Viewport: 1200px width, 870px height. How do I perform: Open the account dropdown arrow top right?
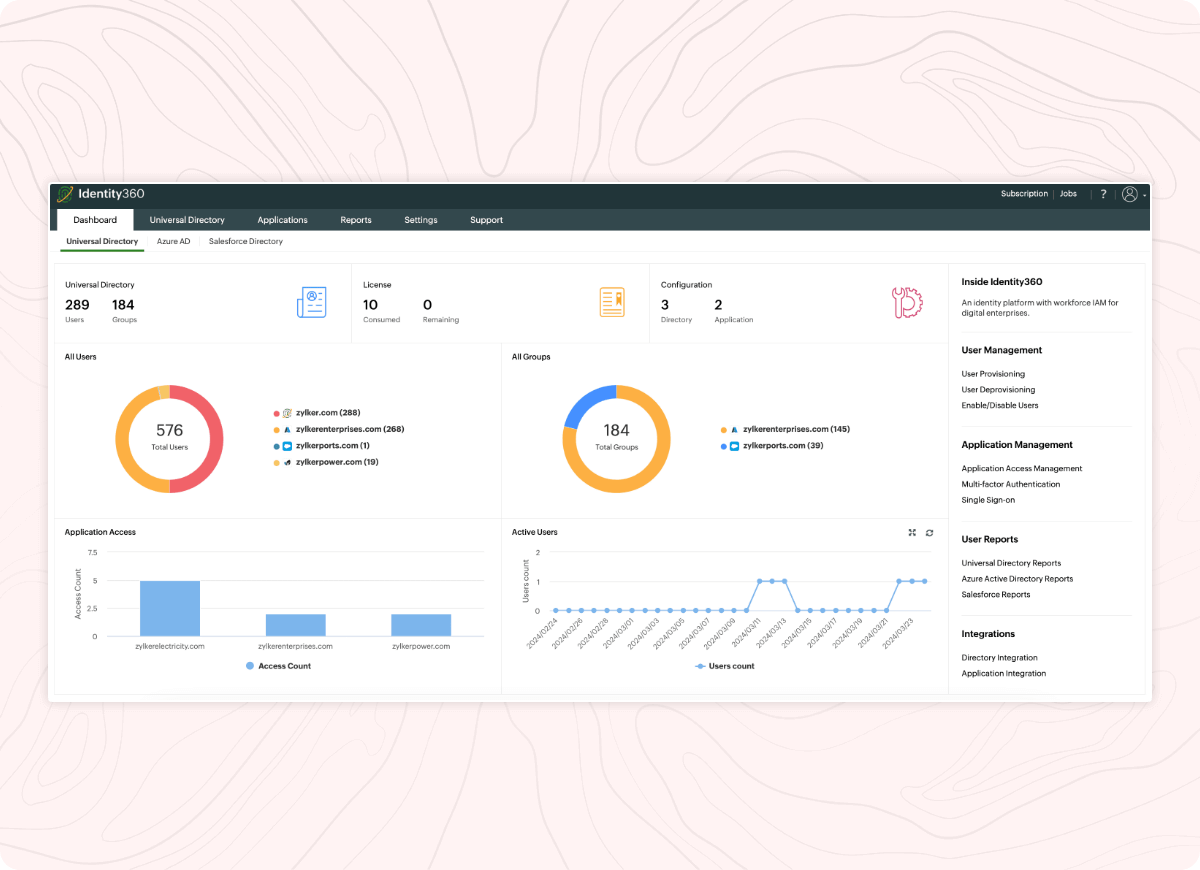click(1146, 195)
